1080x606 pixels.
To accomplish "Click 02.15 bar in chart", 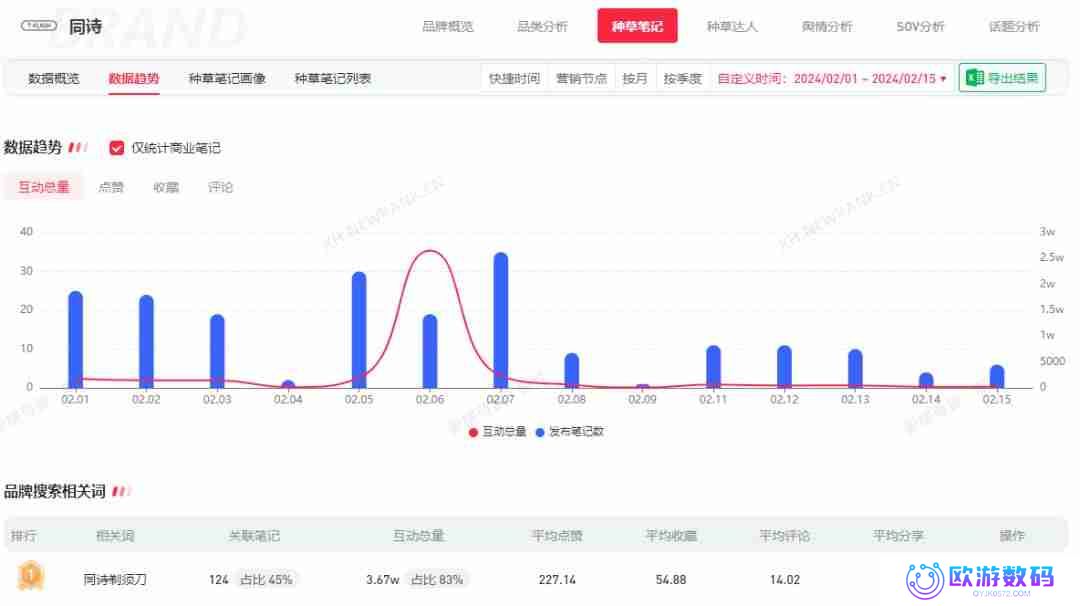I will click(x=997, y=376).
